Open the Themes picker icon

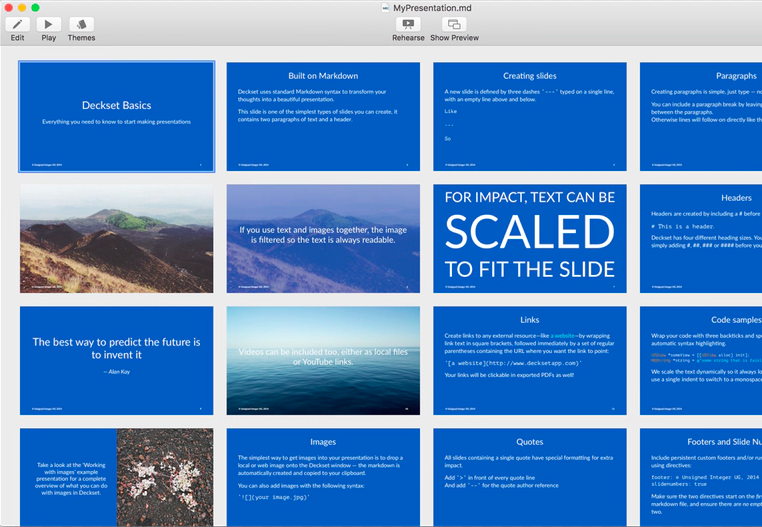pos(82,24)
